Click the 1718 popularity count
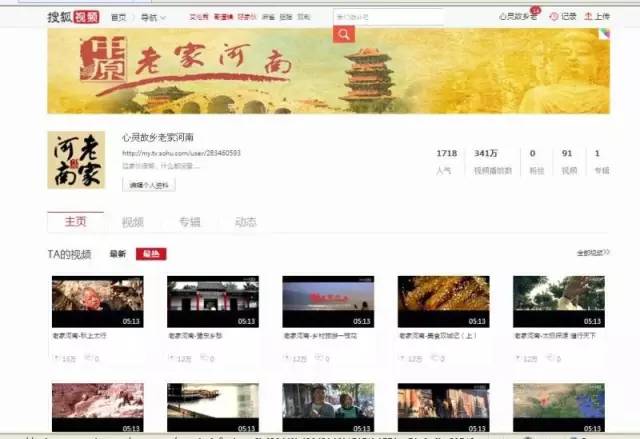The width and height of the screenshot is (640, 439). (447, 153)
